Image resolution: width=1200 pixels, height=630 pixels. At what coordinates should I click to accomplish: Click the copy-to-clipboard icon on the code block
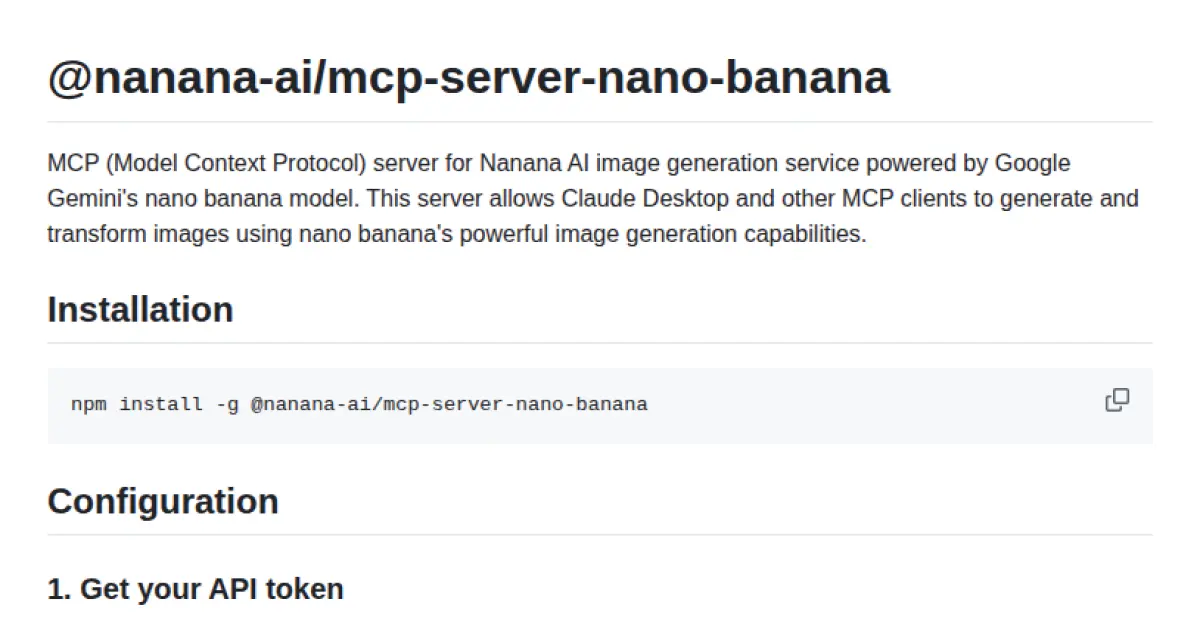click(1116, 400)
